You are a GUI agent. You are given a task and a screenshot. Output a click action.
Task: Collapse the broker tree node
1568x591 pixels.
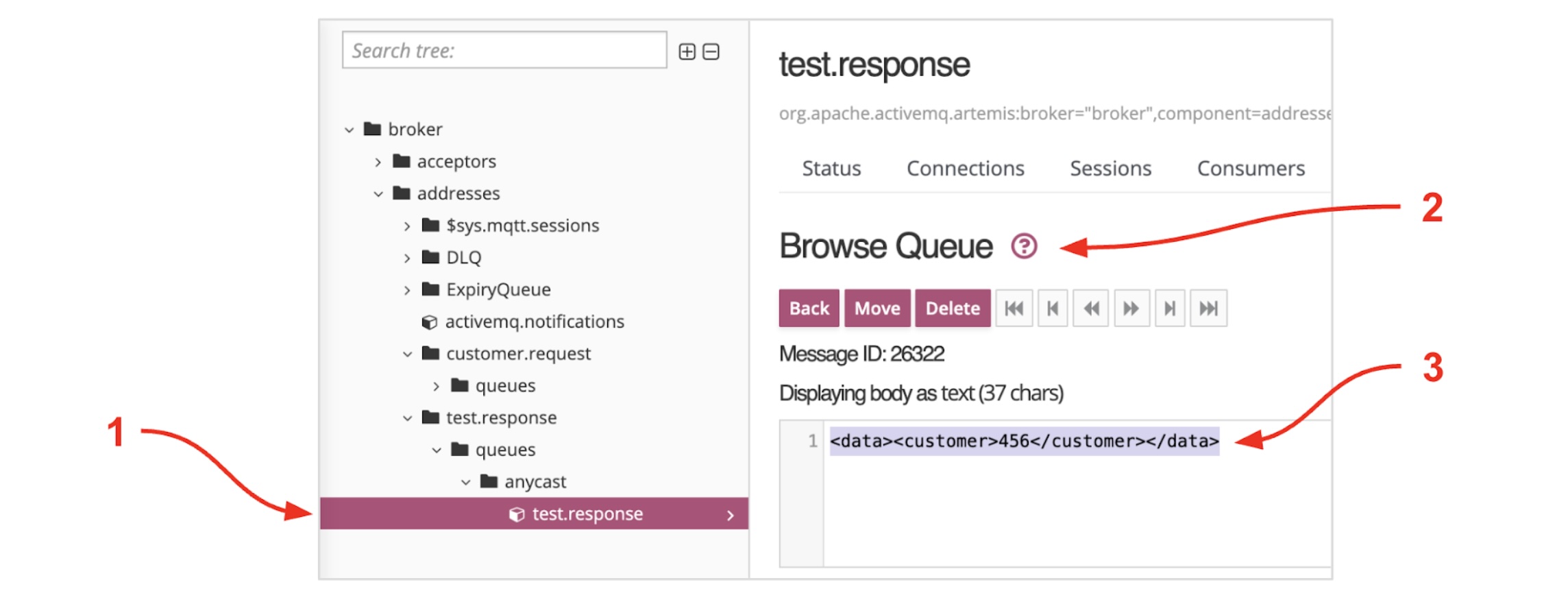click(x=350, y=130)
